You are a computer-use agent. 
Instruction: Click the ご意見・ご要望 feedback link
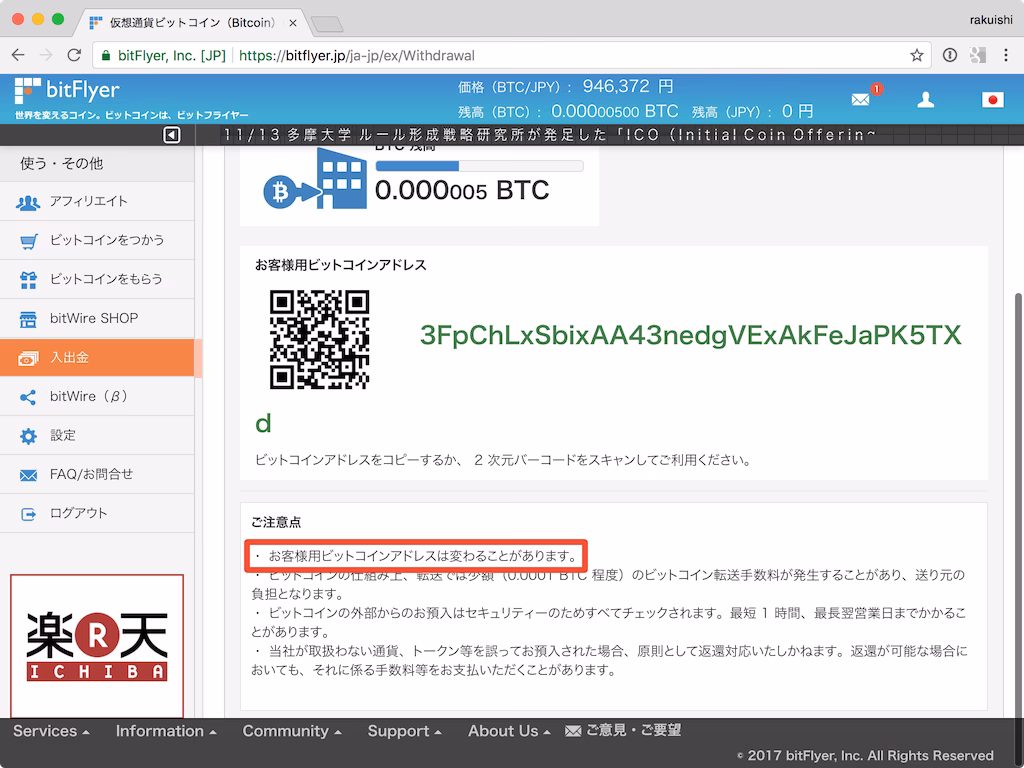coord(633,730)
